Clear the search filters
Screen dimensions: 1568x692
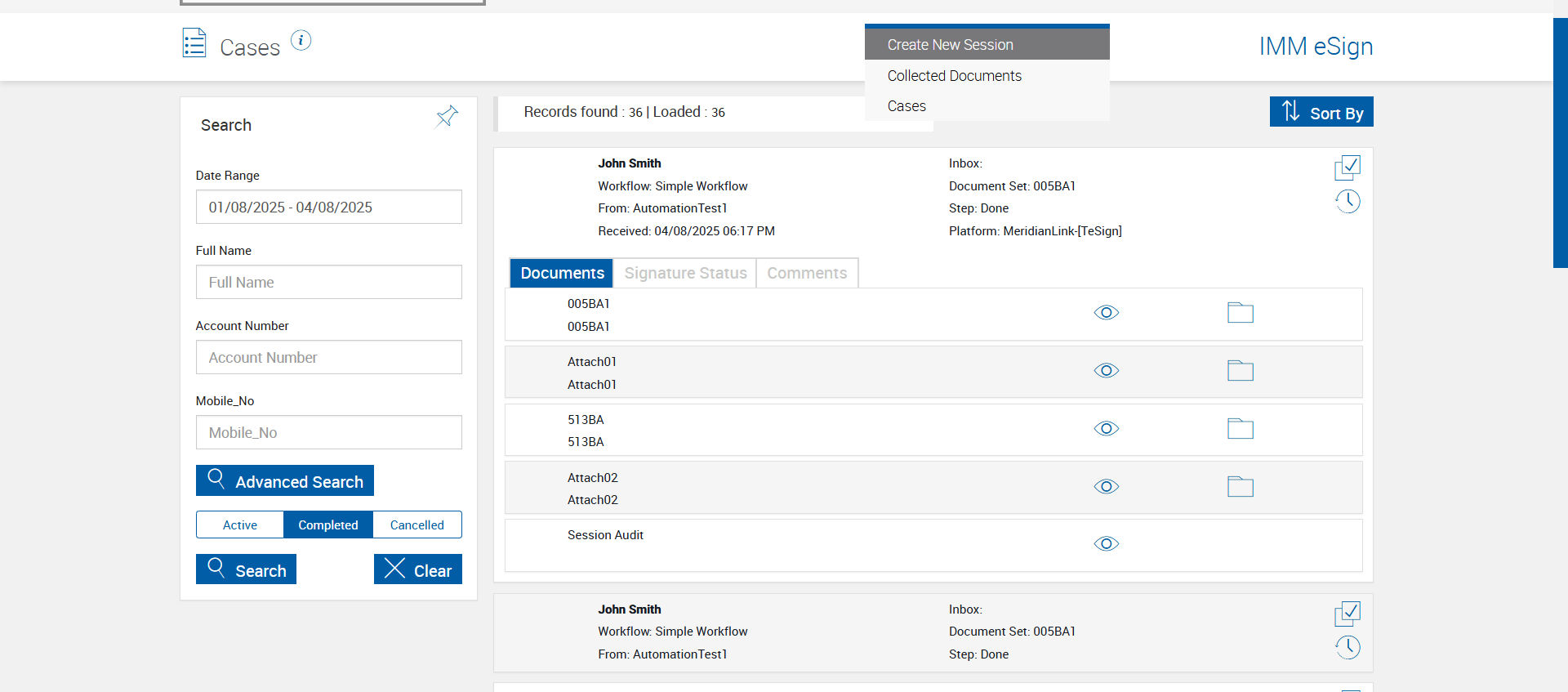[x=417, y=569]
